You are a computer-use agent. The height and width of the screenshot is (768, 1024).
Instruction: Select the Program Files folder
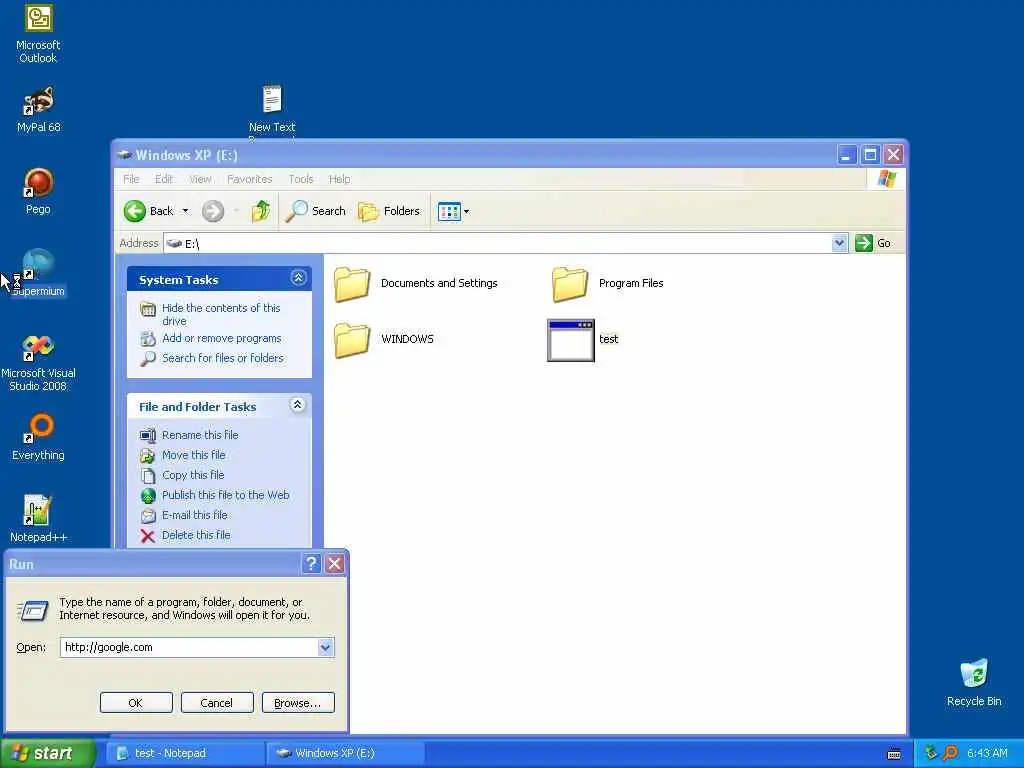tap(608, 284)
